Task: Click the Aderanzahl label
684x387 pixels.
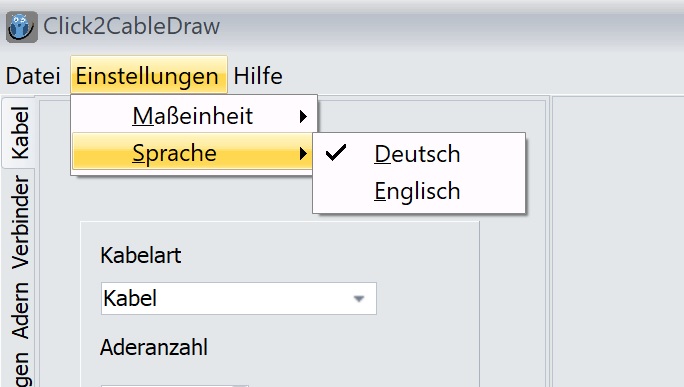Action: (154, 347)
